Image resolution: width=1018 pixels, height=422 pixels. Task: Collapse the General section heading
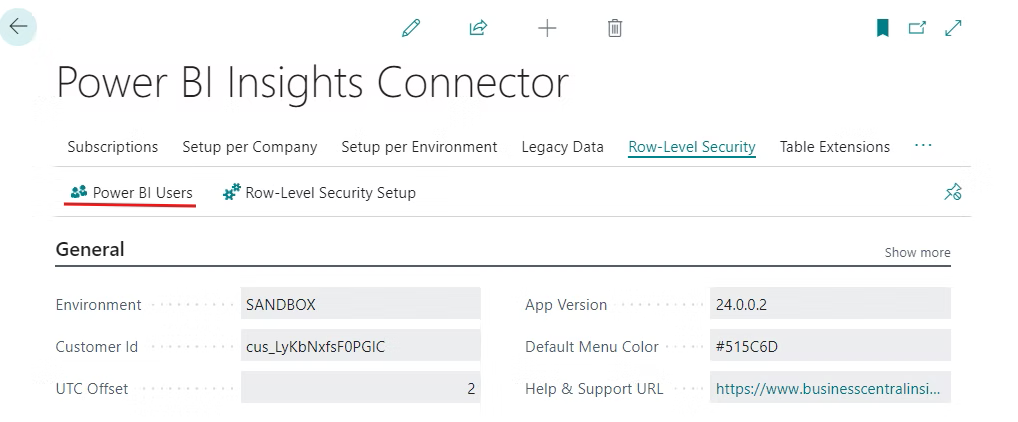(90, 250)
